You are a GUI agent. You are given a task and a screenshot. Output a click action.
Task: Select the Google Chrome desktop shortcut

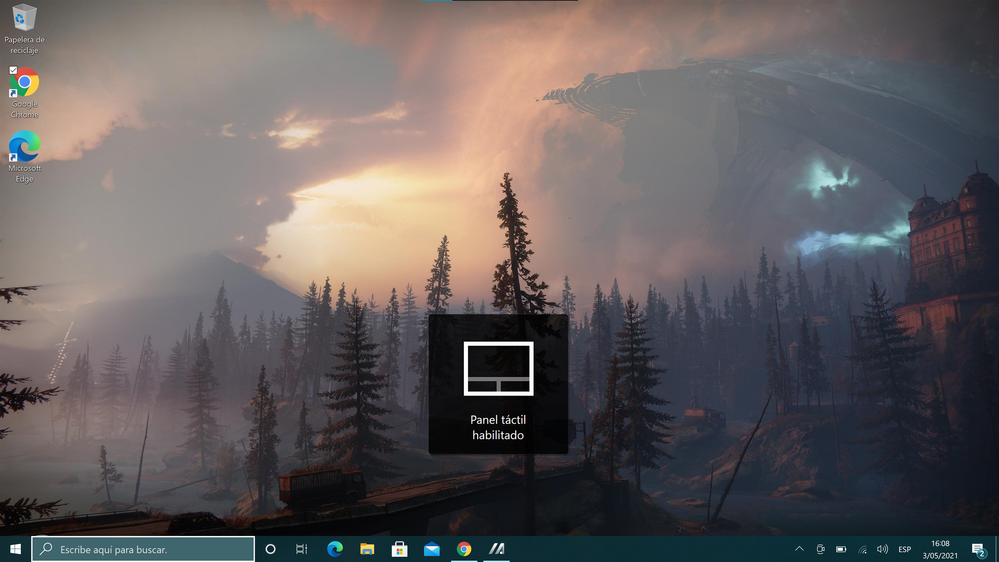point(24,92)
